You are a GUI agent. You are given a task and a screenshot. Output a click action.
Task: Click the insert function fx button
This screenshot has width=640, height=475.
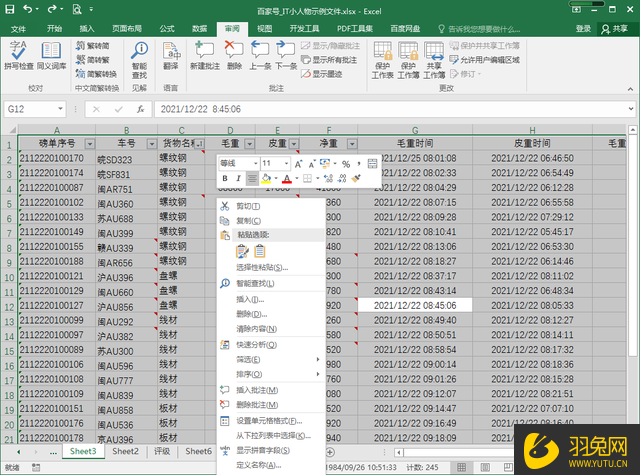click(x=140, y=109)
